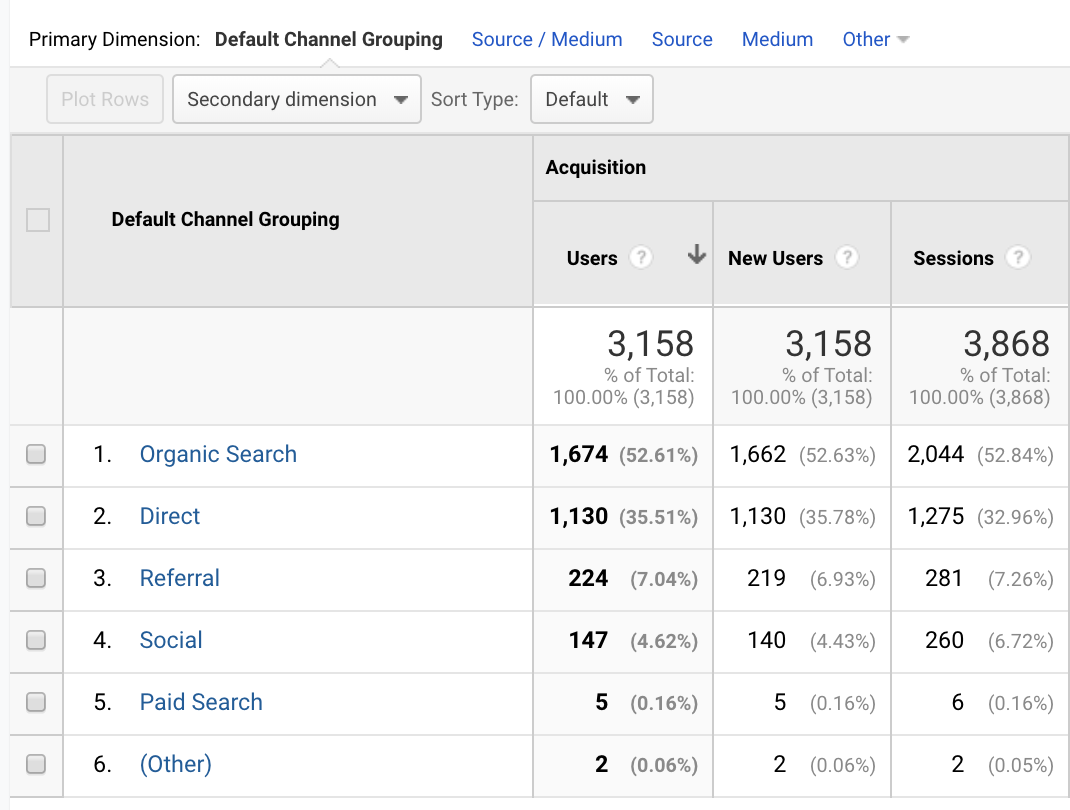1070x810 pixels.
Task: Open the New Users help question-mark icon
Action: pyautogui.click(x=847, y=258)
